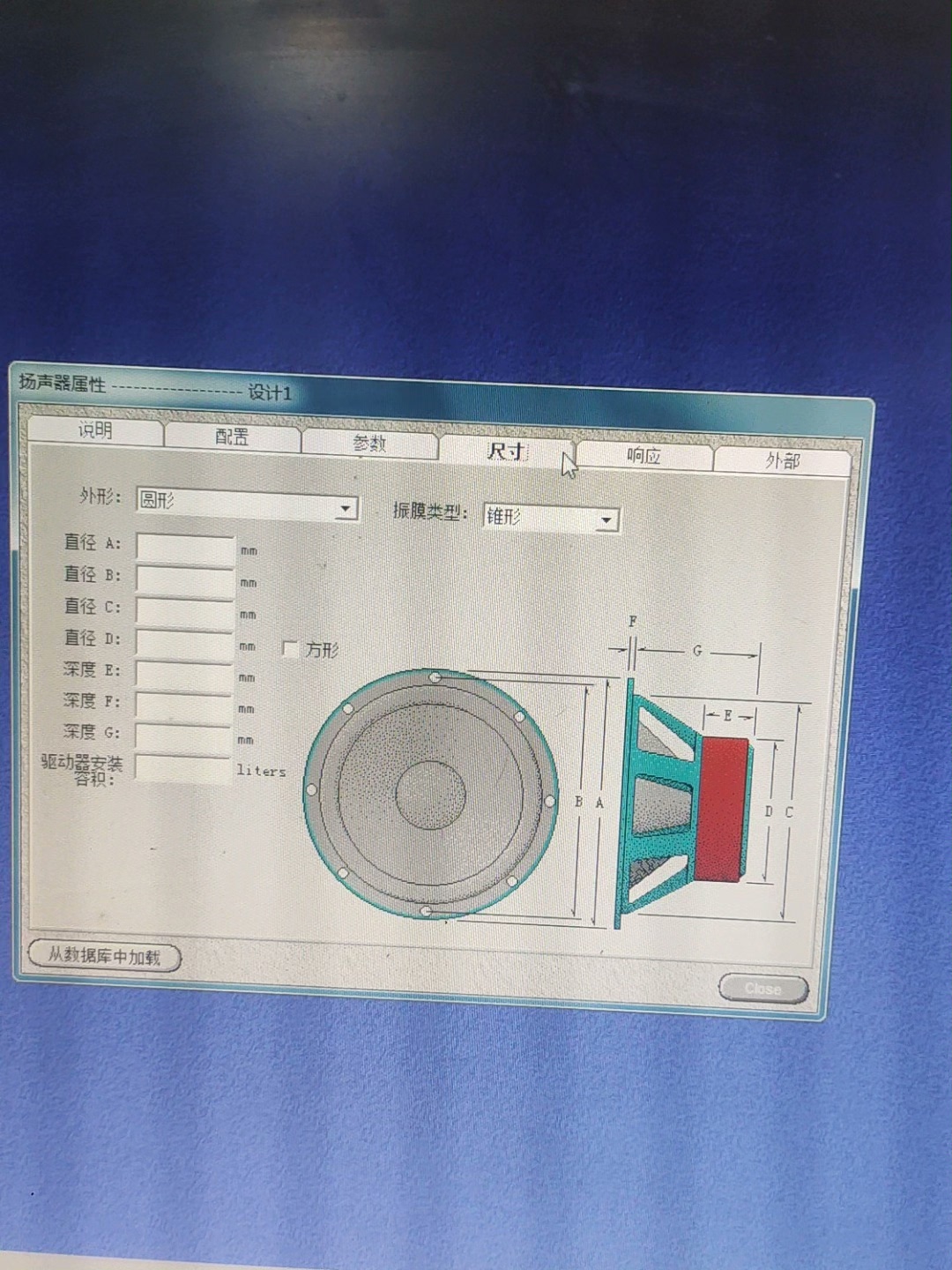Select the 参数 tab

[369, 444]
